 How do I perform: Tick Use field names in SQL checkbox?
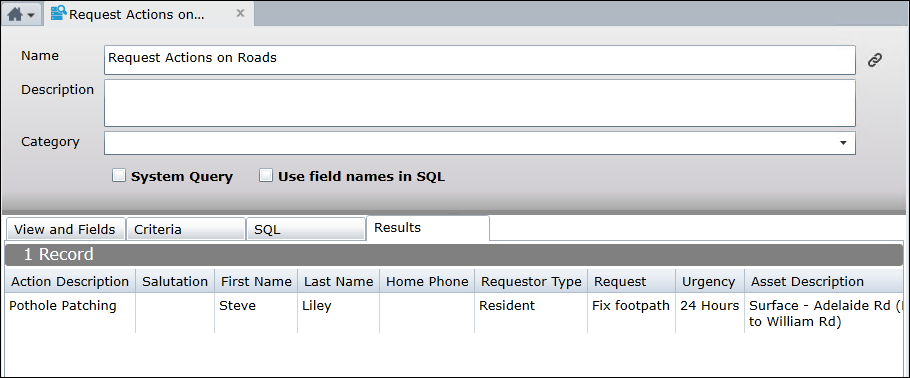266,175
